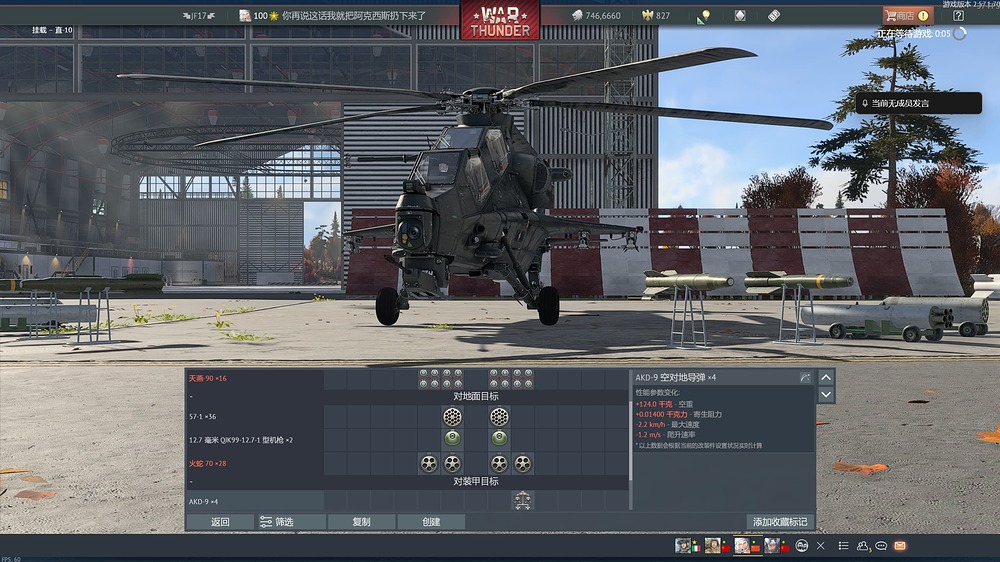Open the contacts friends icon

(x=863, y=545)
